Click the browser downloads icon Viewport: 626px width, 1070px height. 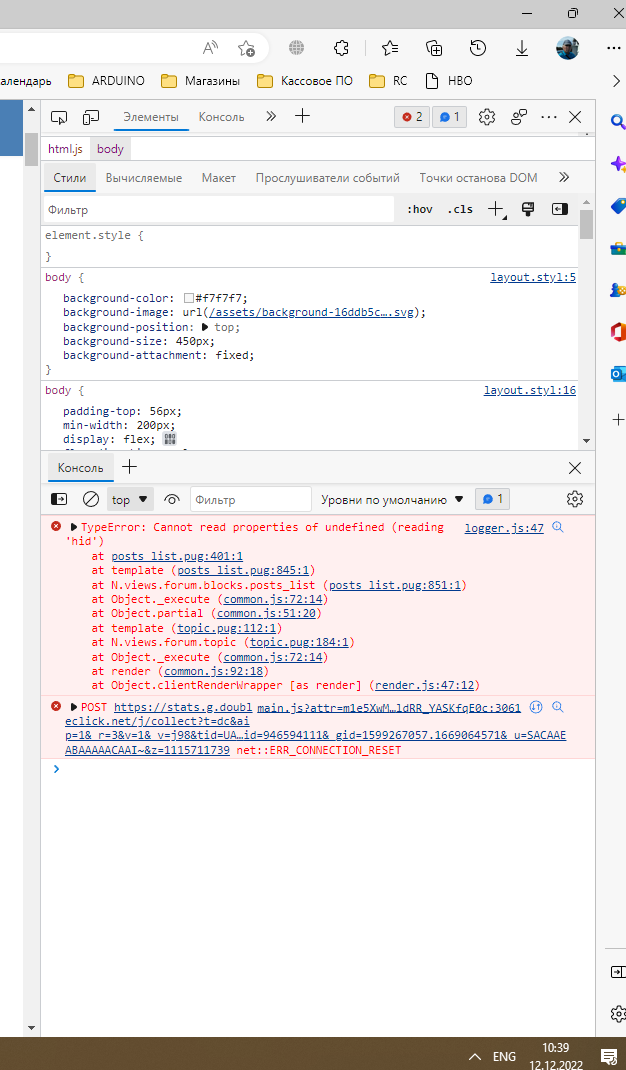tap(522, 48)
